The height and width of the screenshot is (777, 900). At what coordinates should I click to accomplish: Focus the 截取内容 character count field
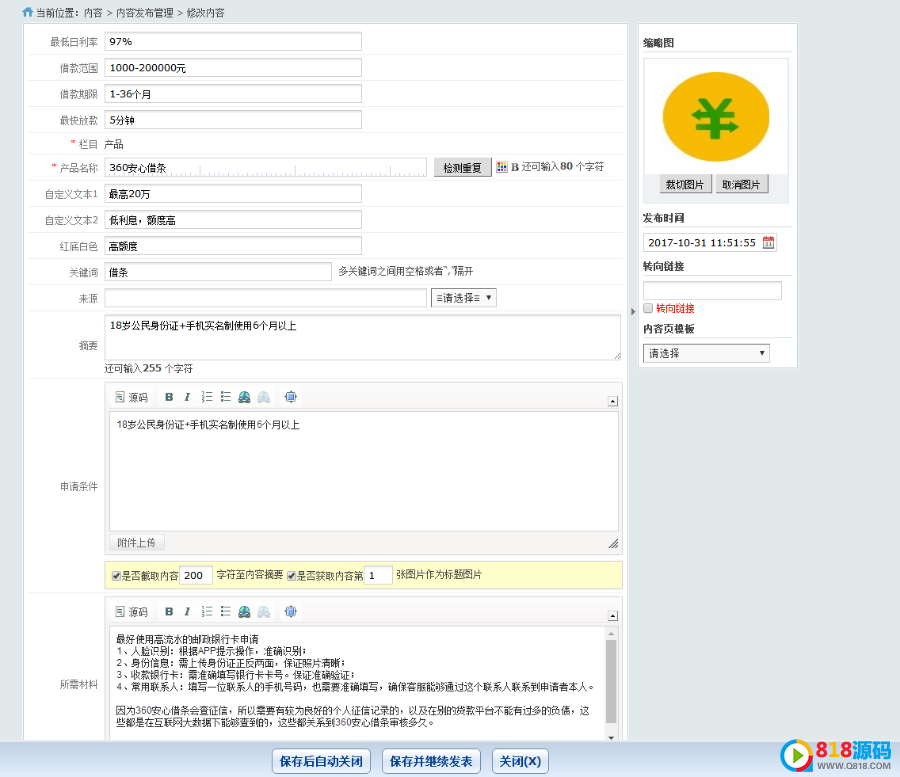tap(196, 576)
